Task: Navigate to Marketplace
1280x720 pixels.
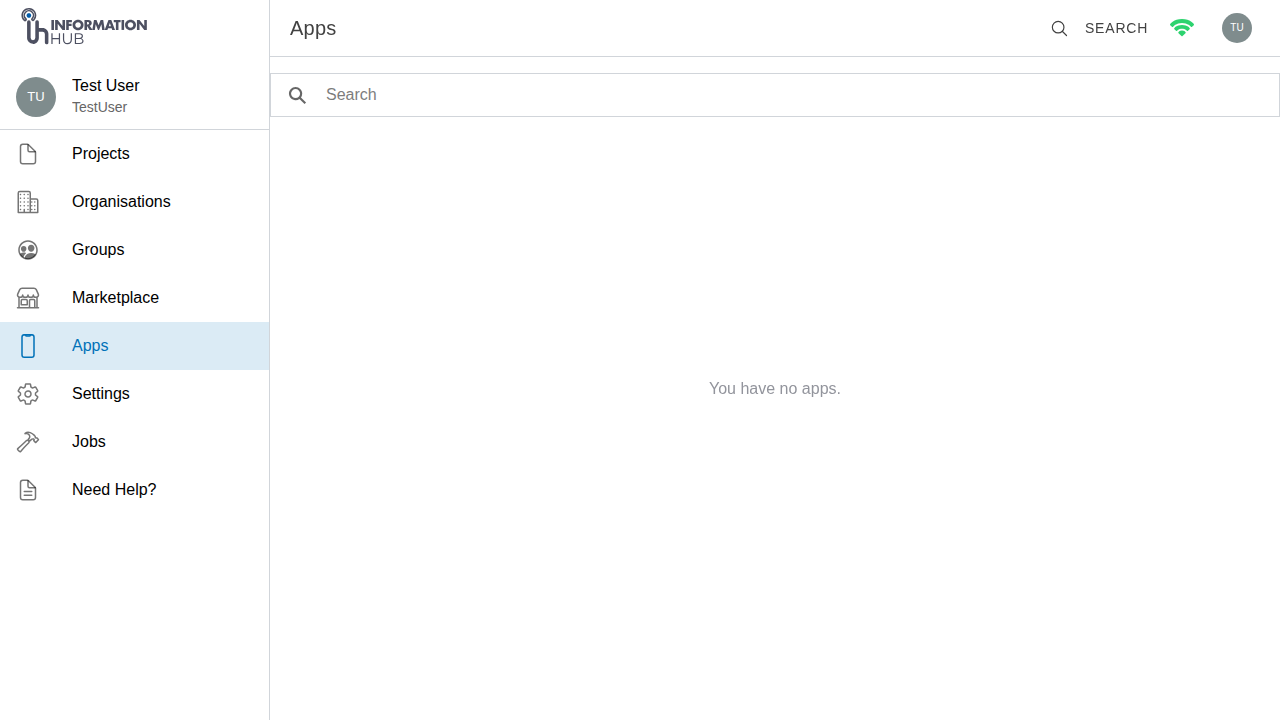Action: 134,298
